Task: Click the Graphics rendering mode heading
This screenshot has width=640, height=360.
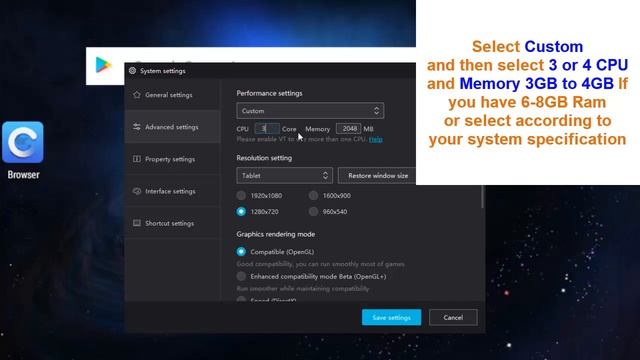Action: click(x=276, y=234)
